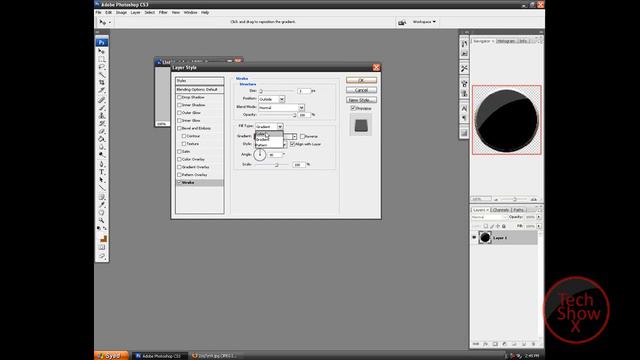Switch to the Channels tab

[500, 210]
